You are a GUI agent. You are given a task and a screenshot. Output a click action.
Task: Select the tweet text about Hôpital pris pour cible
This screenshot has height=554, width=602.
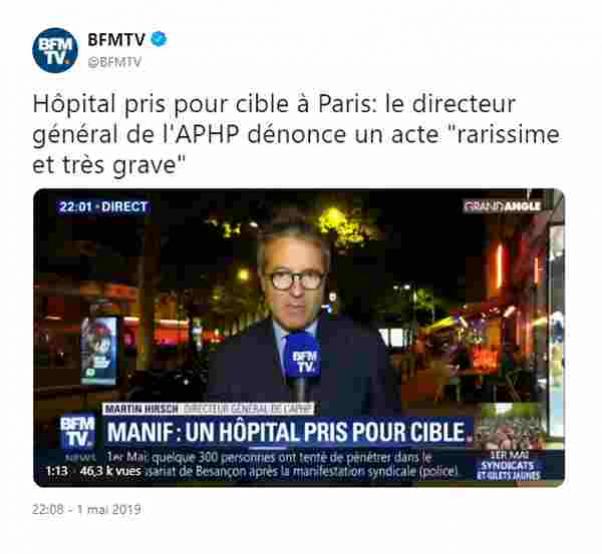pos(296,135)
